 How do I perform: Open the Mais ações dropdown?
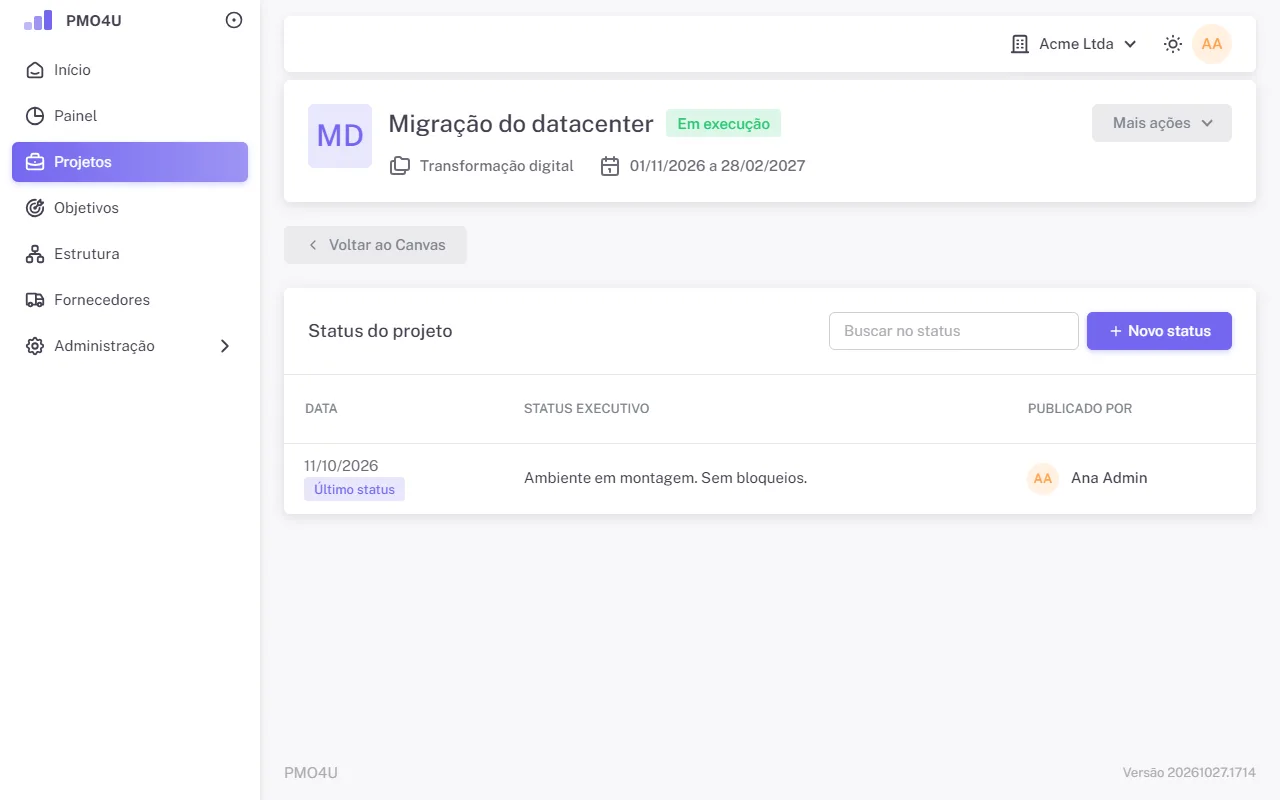1162,123
